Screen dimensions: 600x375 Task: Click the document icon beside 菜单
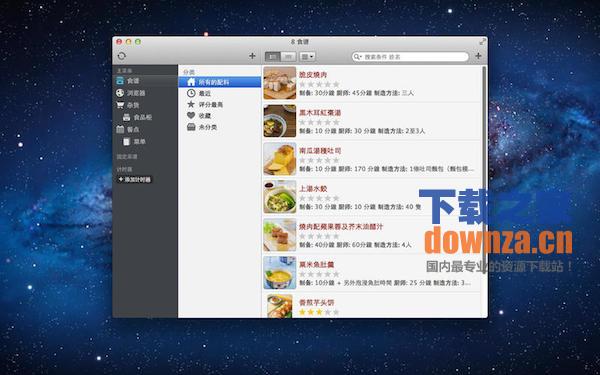[126, 142]
